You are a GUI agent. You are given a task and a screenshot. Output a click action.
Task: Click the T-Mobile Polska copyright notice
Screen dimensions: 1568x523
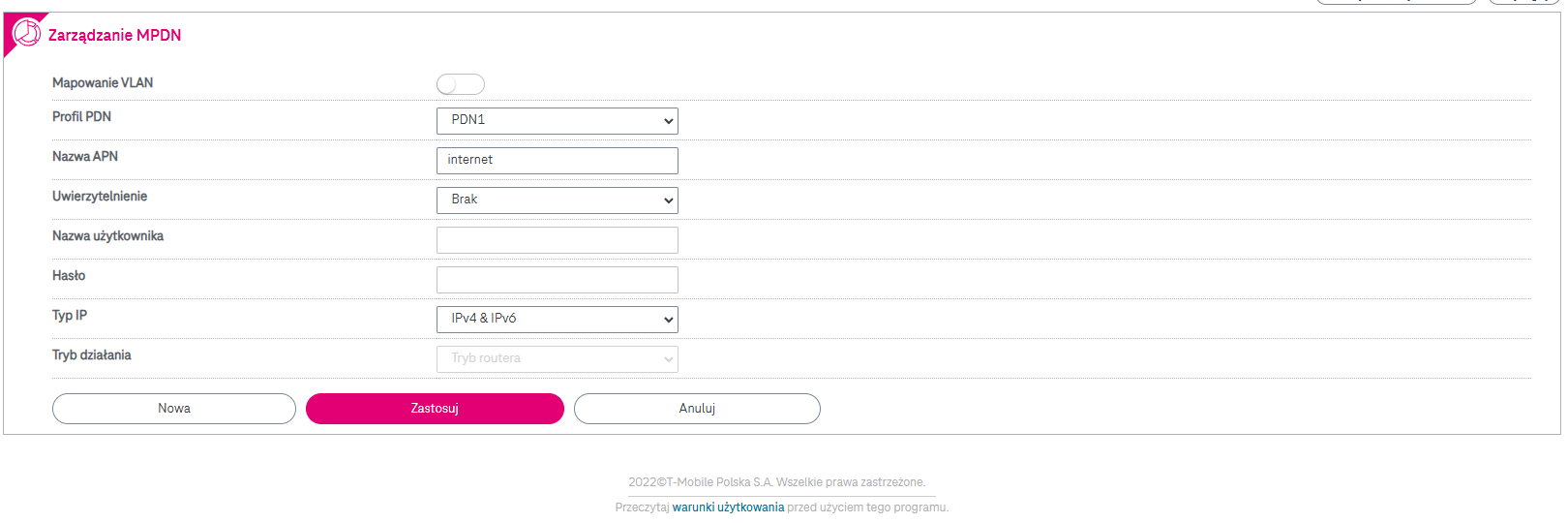[x=776, y=482]
